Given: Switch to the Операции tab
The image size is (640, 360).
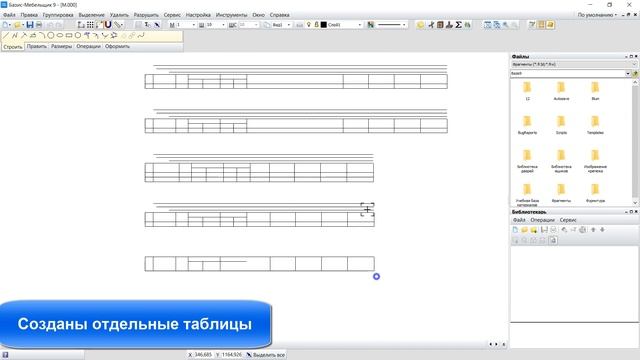Looking at the screenshot, I should tap(88, 47).
